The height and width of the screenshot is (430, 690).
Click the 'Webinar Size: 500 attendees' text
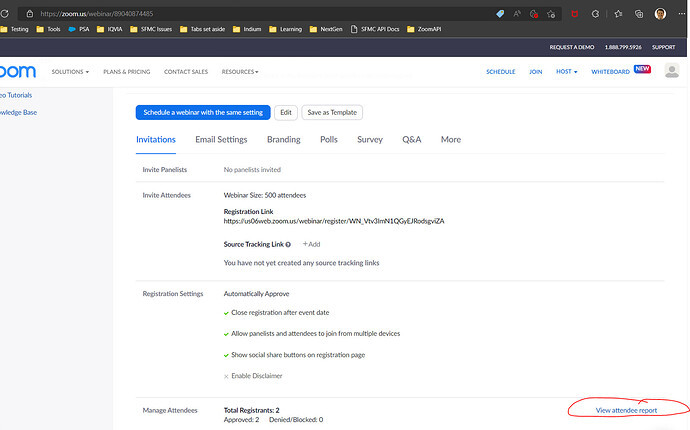(x=264, y=195)
